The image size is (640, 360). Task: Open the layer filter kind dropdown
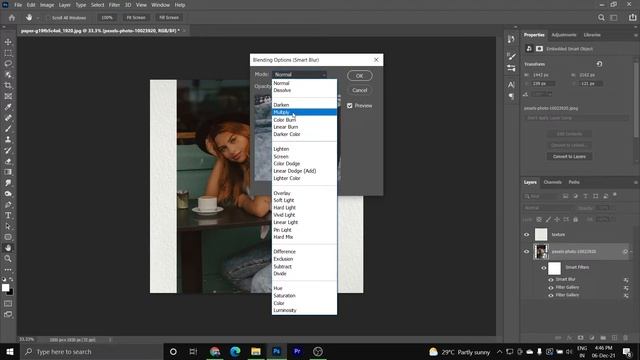coord(541,196)
